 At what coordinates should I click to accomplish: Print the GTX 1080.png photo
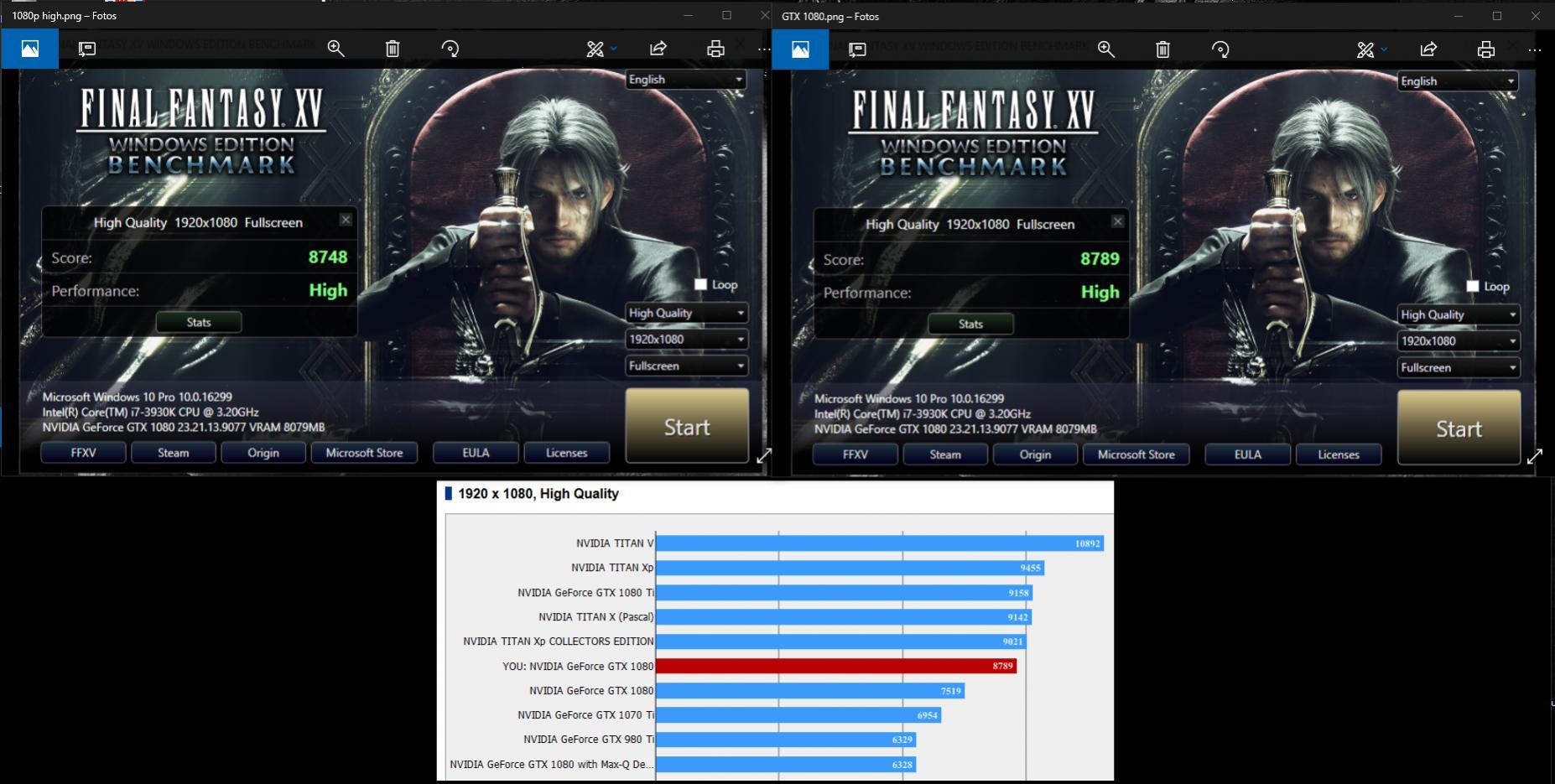[x=1485, y=49]
